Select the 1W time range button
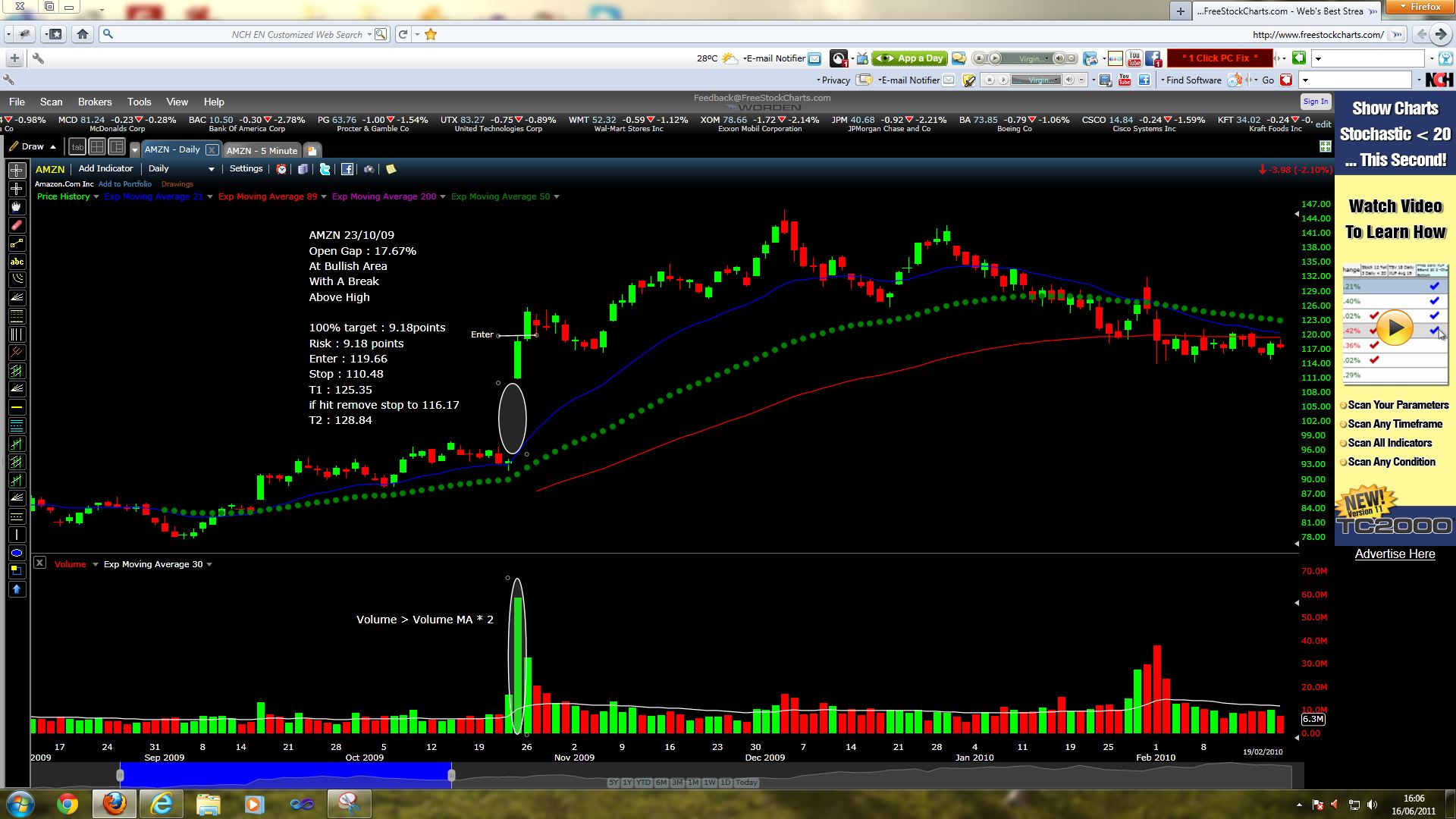This screenshot has width=1456, height=819. (x=709, y=783)
